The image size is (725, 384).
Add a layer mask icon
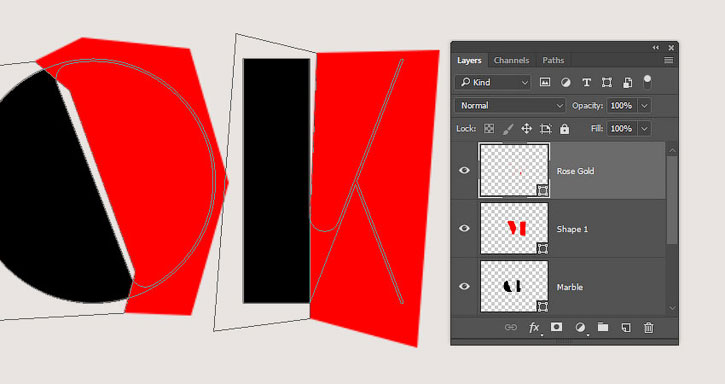556,327
